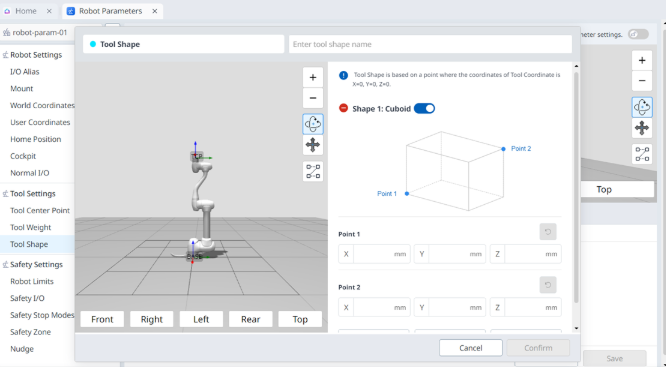
Task: Remove Shape 1 with the red minus icon
Action: (343, 108)
